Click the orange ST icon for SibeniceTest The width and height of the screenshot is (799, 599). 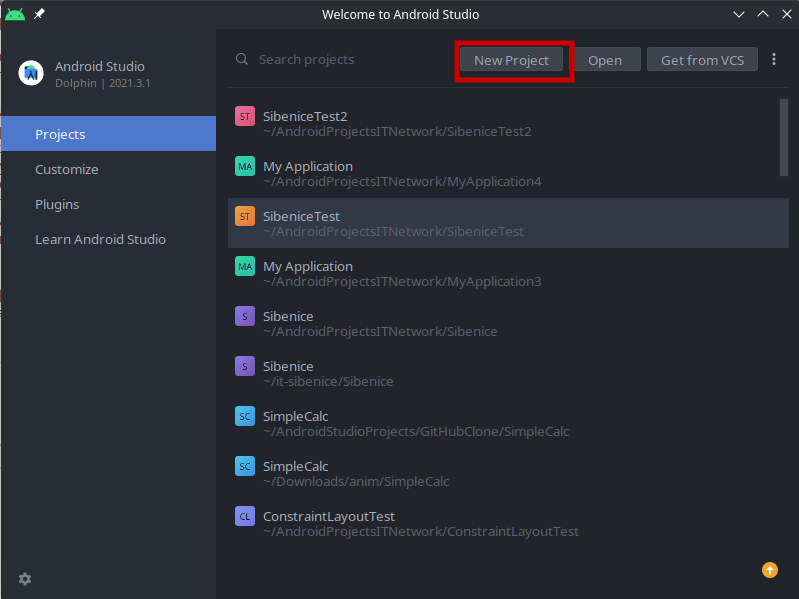(x=245, y=216)
